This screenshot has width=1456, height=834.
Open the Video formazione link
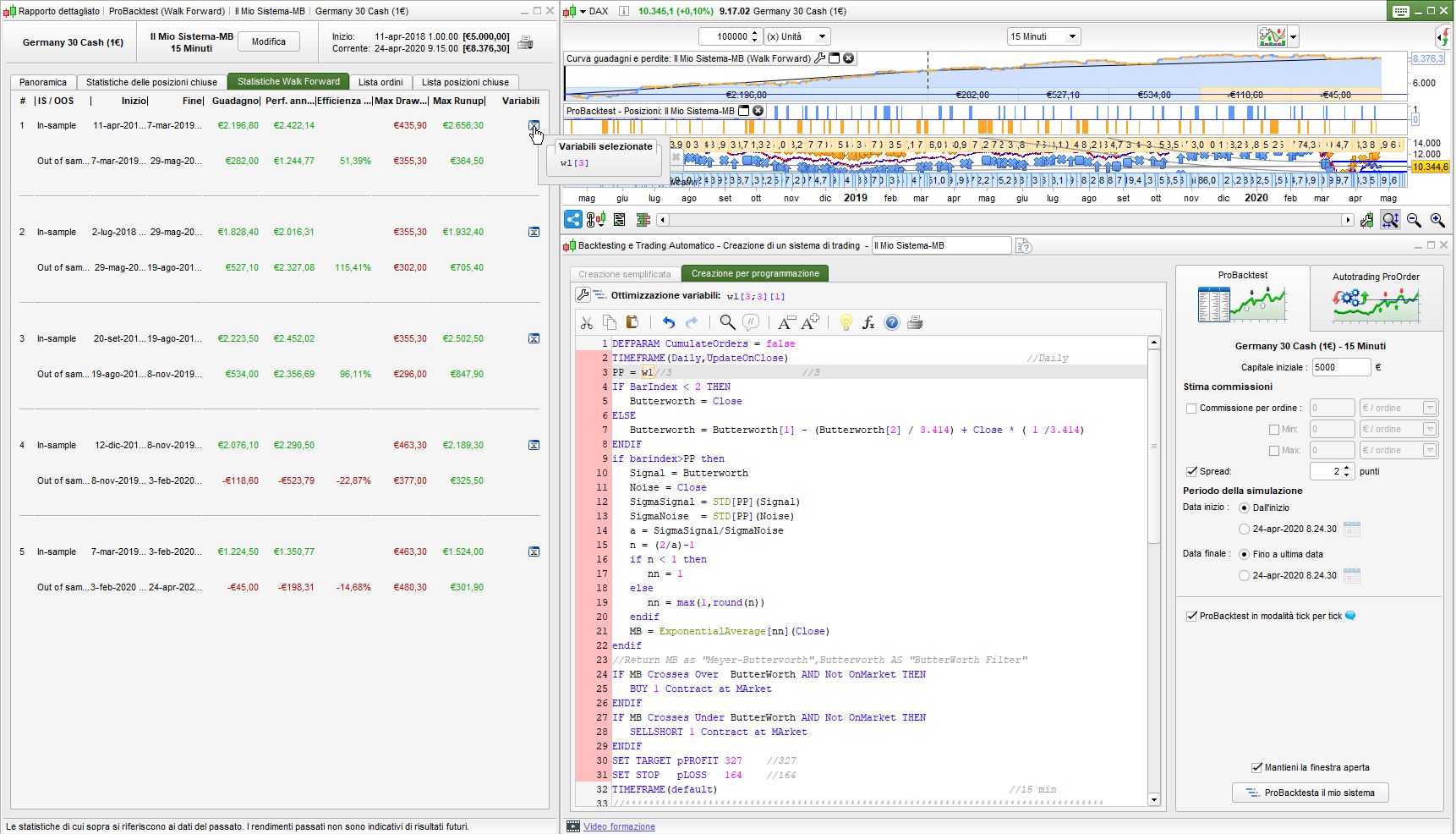coord(619,826)
